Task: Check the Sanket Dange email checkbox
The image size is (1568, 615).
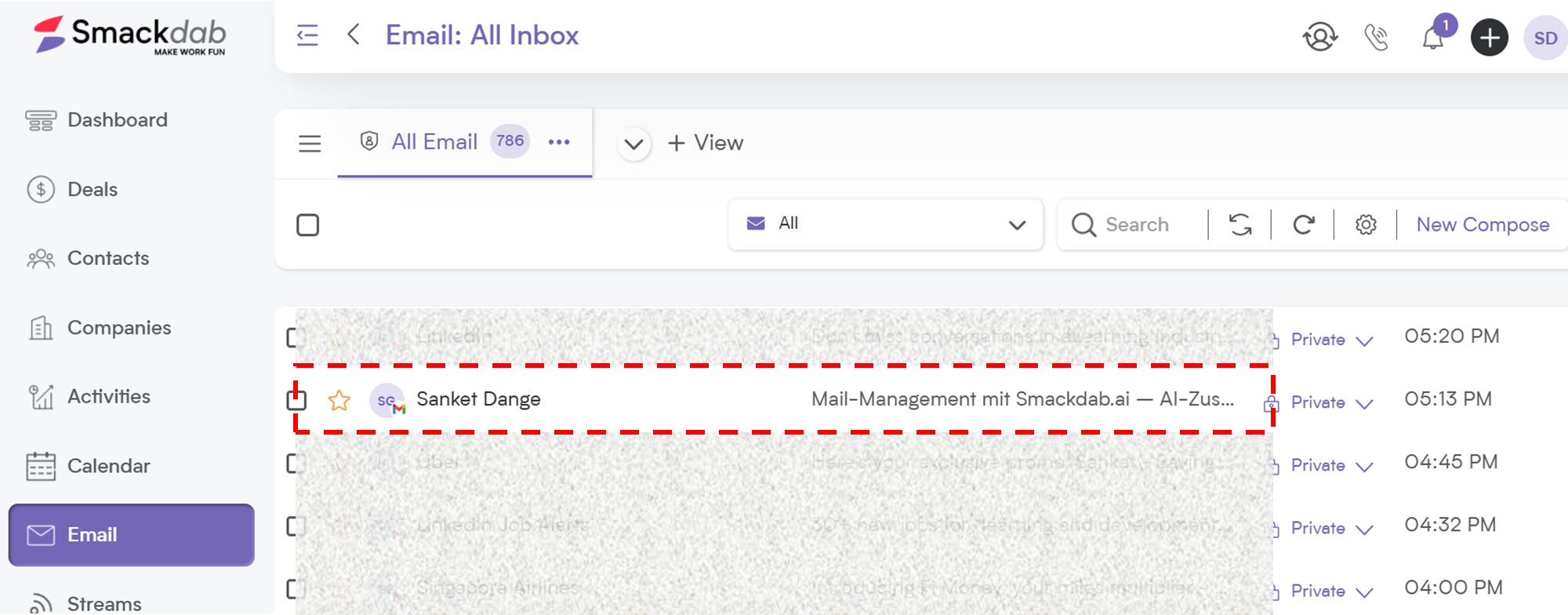Action: tap(296, 400)
